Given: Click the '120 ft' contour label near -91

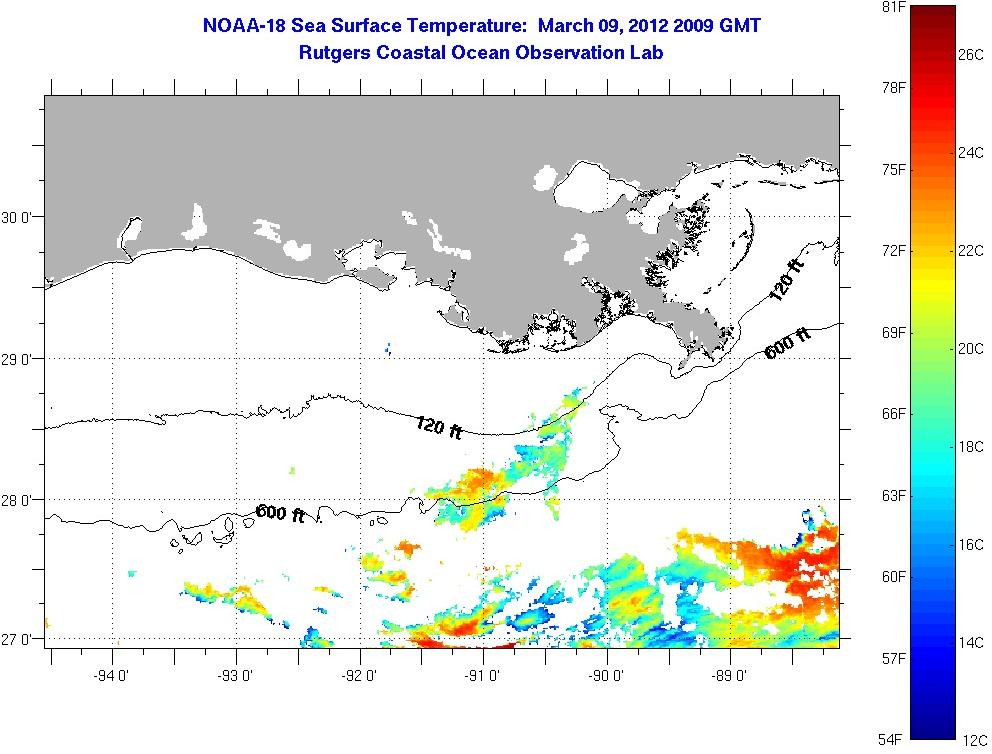Looking at the screenshot, I should point(439,428).
